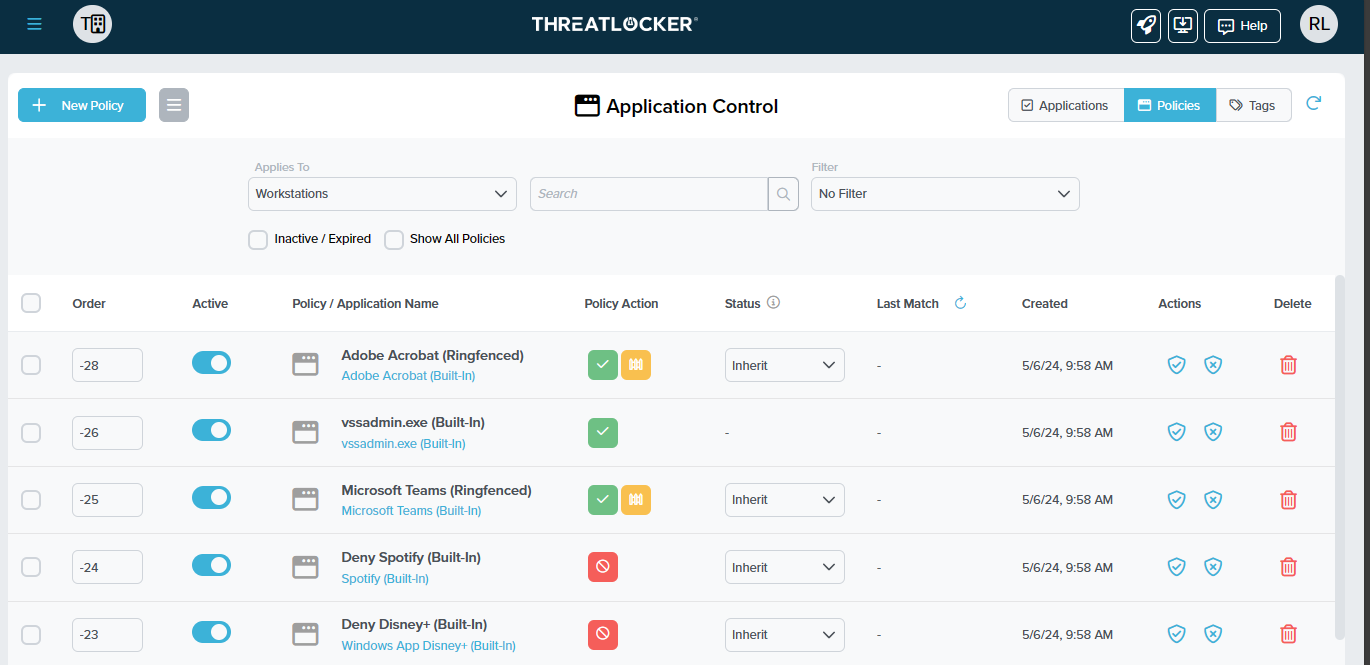Toggle Active switch for vssadmin.exe policy
Screen dimensions: 1370x665
[x=211, y=430]
